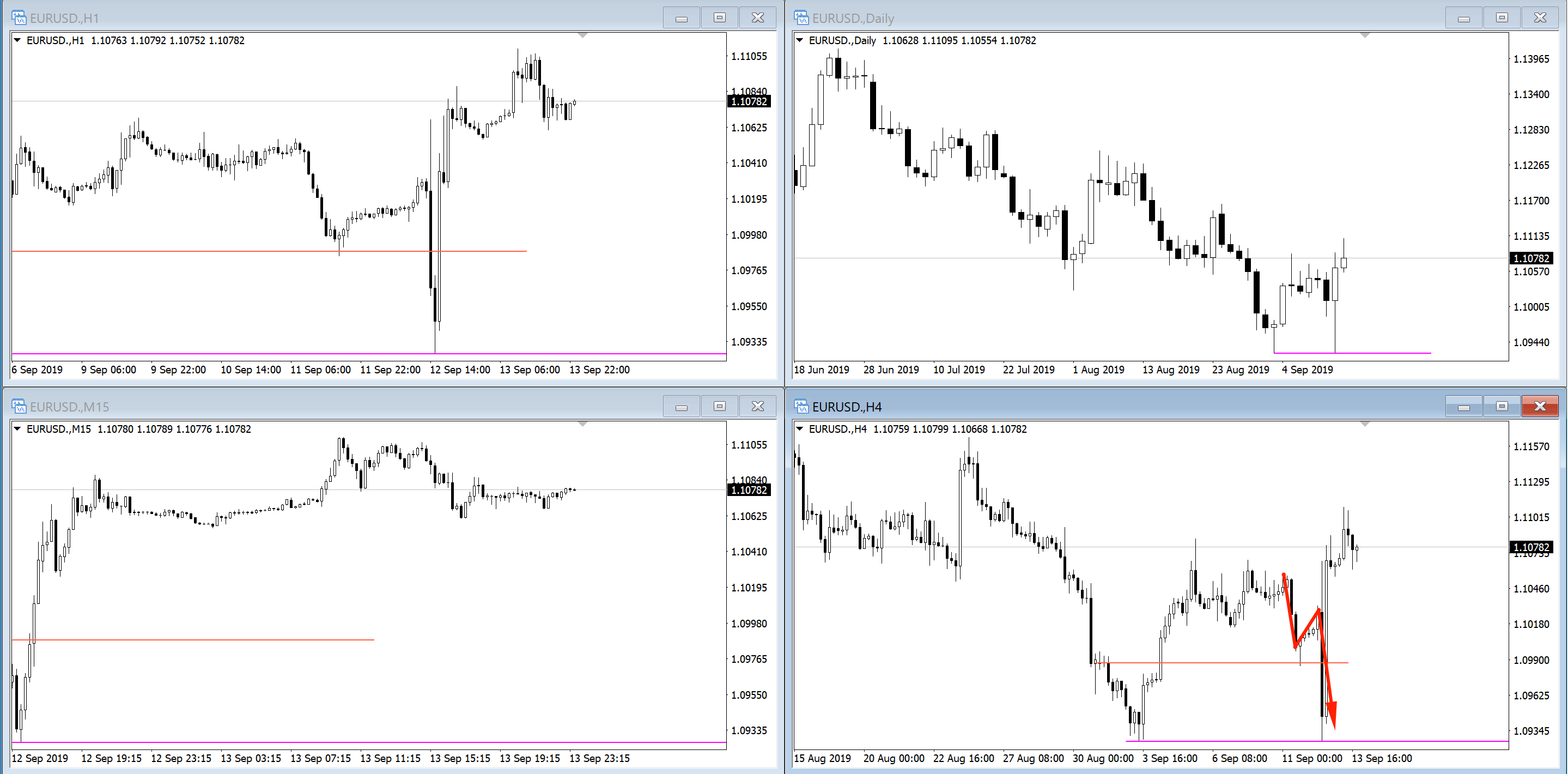Image resolution: width=1568 pixels, height=774 pixels.
Task: Expand the H1 chart symbol dropdown triangle
Action: point(17,40)
